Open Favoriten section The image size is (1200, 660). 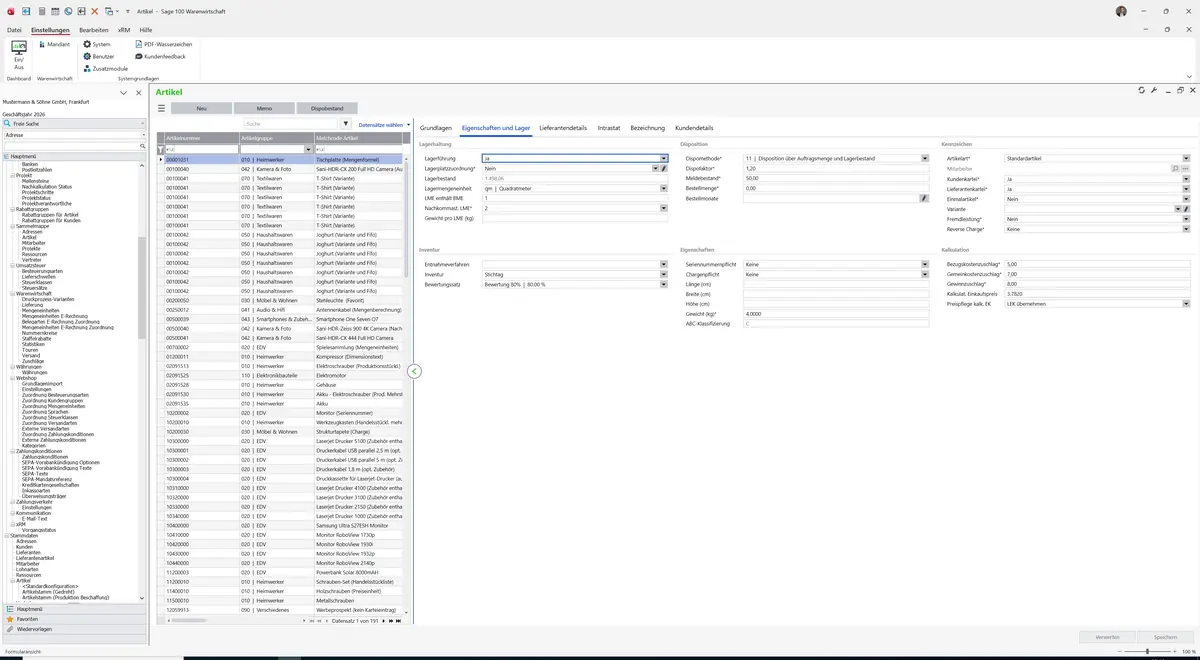(75, 619)
